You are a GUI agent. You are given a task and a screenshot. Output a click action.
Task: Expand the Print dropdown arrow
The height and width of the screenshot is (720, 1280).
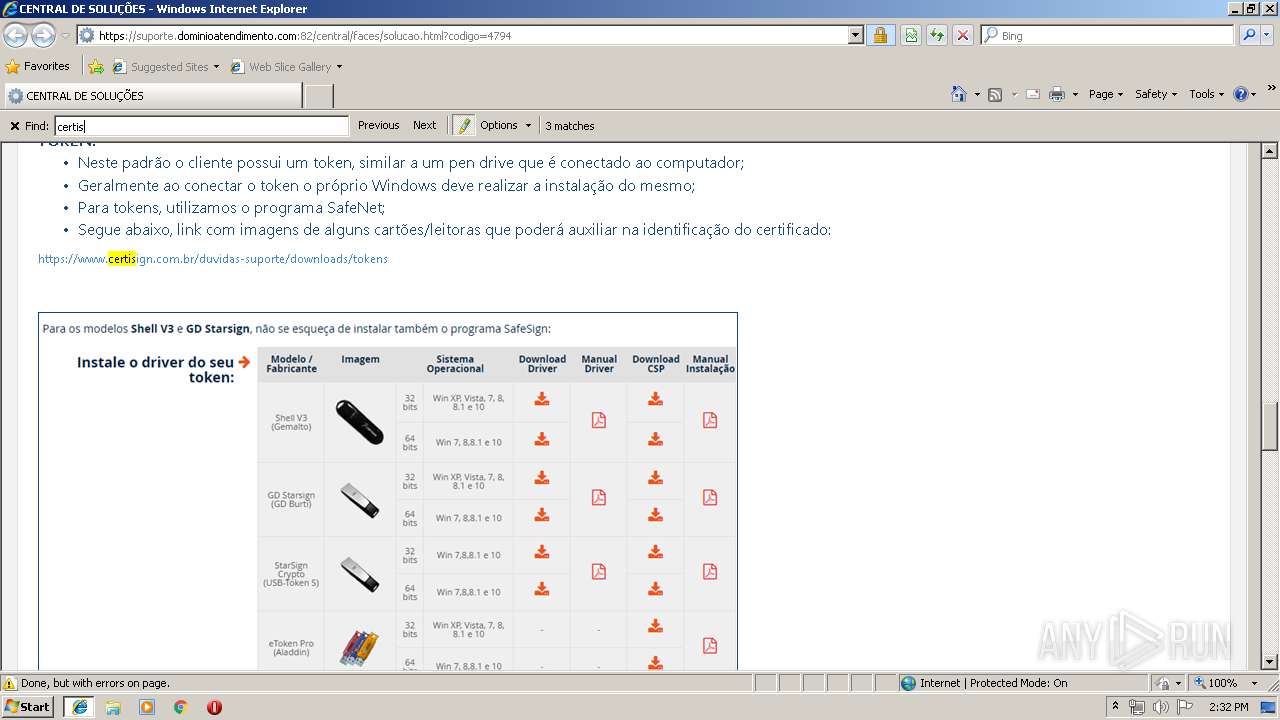pyautogui.click(x=1075, y=94)
